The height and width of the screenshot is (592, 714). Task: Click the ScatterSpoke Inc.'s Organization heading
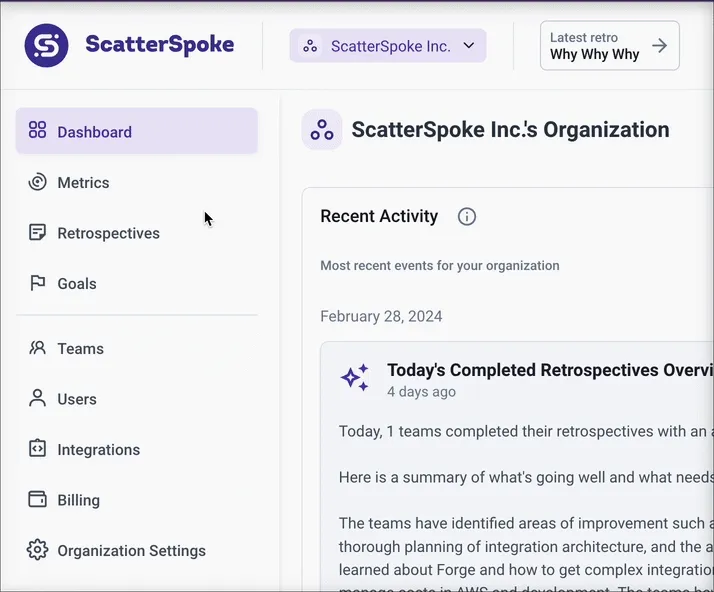510,130
